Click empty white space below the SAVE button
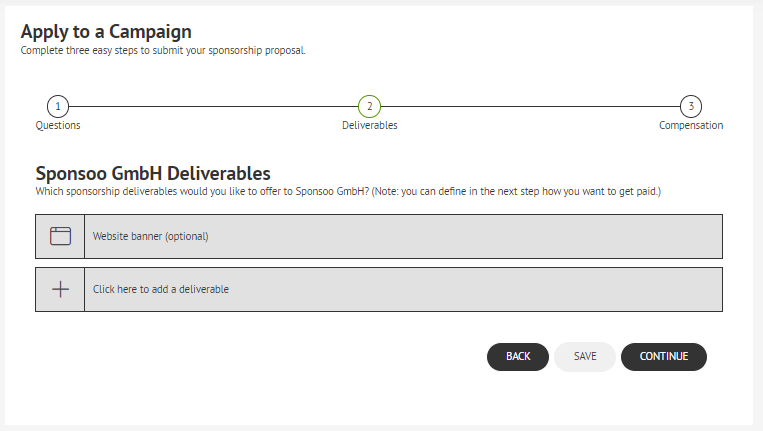The height and width of the screenshot is (431, 763). [x=585, y=398]
